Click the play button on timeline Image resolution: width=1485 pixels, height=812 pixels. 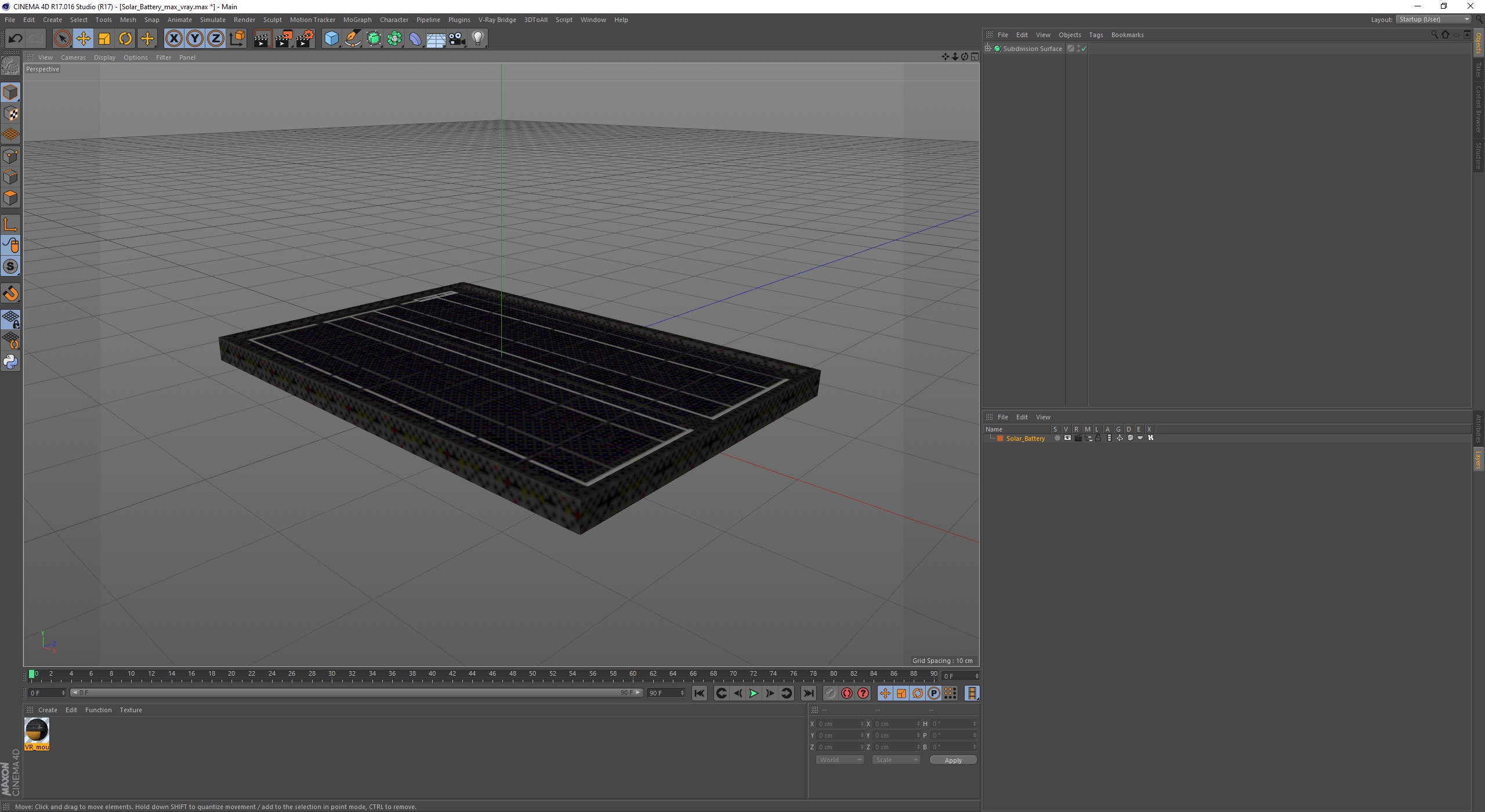753,693
